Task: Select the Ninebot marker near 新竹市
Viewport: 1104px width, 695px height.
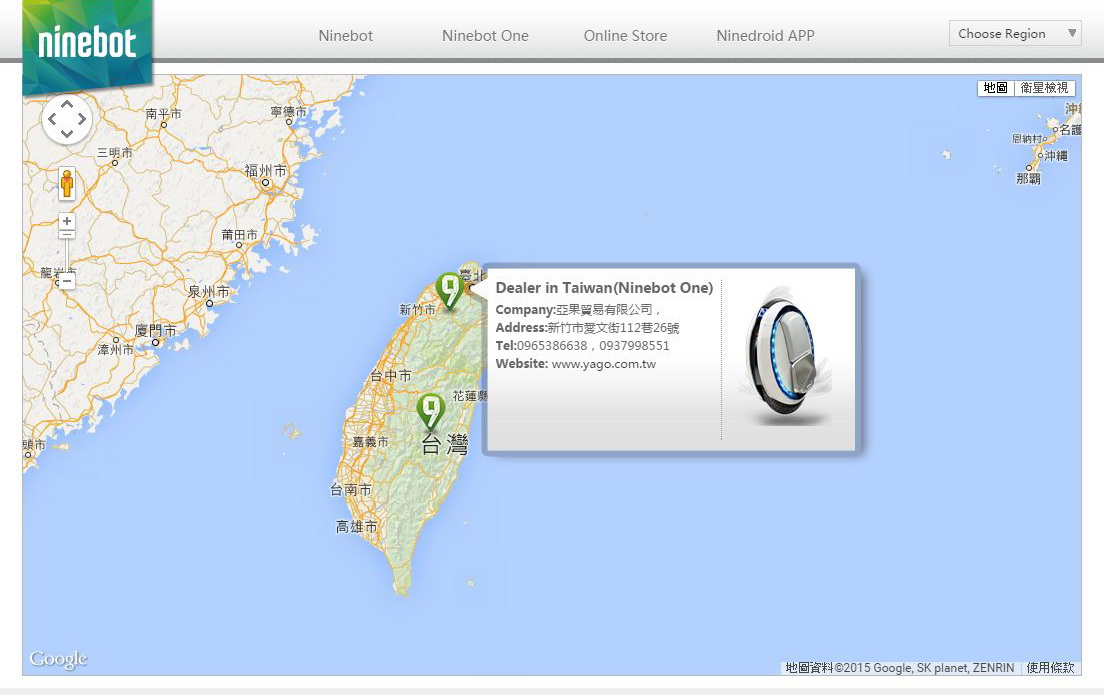Action: (x=449, y=290)
